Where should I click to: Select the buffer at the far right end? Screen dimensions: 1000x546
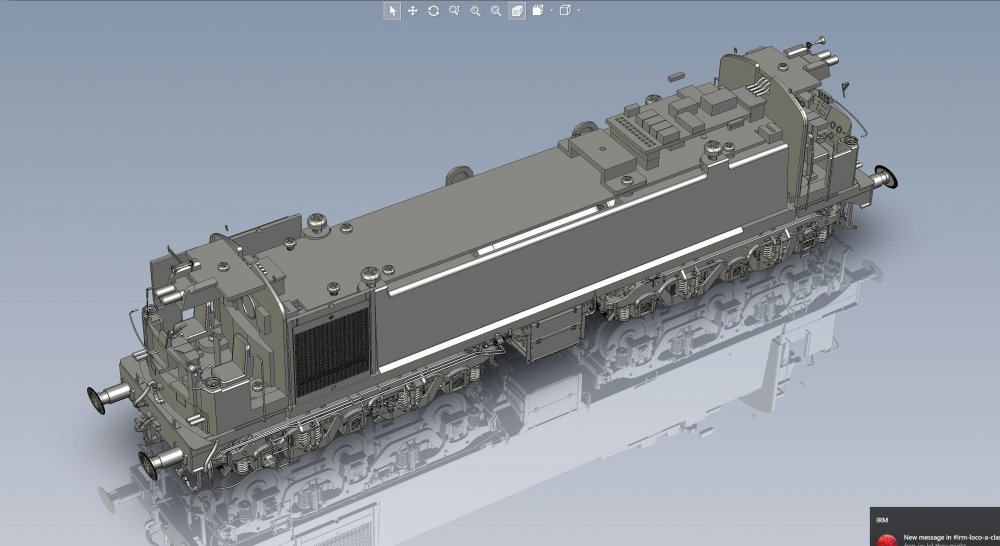pyautogui.click(x=886, y=178)
